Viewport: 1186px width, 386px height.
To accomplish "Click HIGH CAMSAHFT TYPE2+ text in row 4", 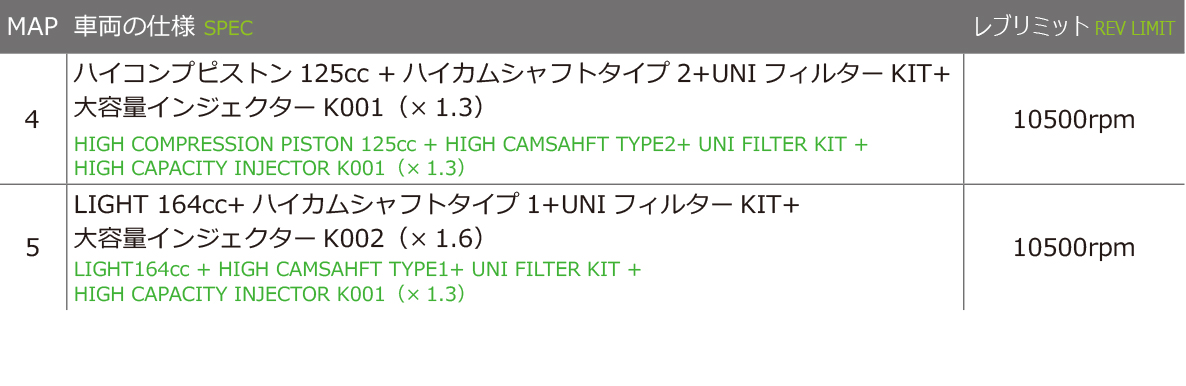I will [568, 144].
